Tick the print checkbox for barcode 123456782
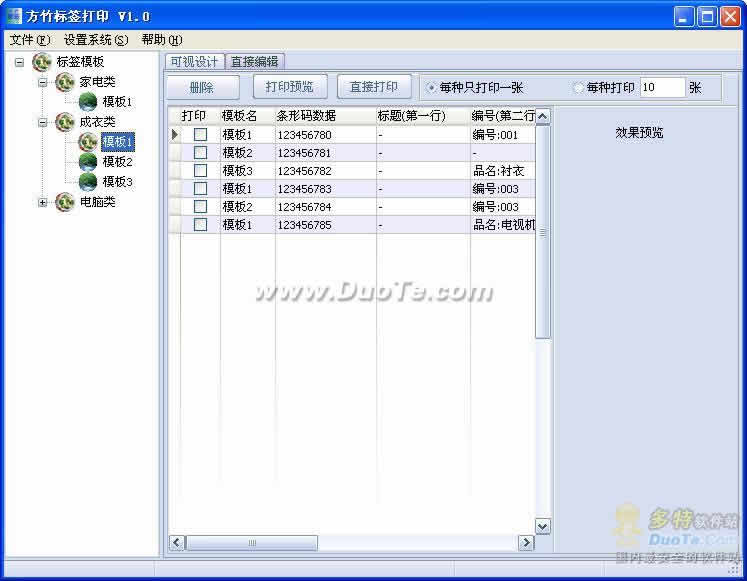Image resolution: width=747 pixels, height=581 pixels. [201, 170]
